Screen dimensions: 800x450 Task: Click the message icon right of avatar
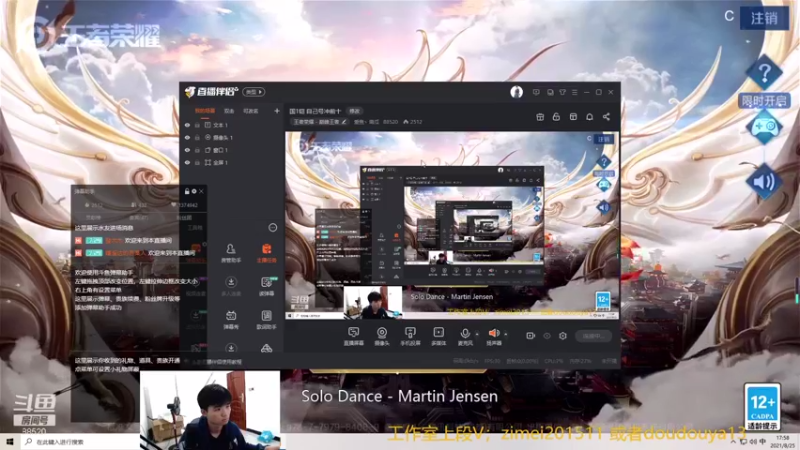(x=536, y=92)
